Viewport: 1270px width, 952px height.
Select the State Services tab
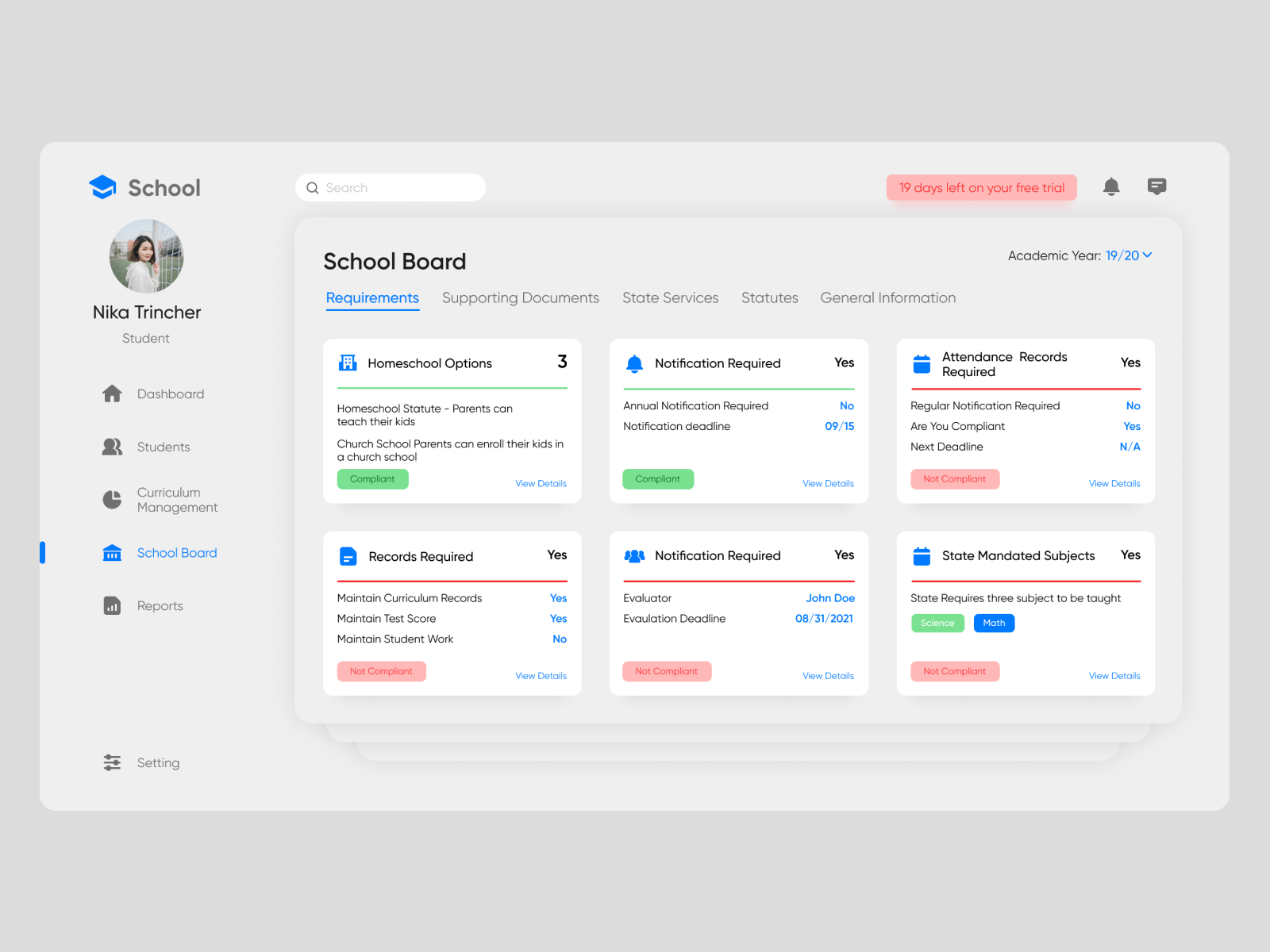point(670,297)
